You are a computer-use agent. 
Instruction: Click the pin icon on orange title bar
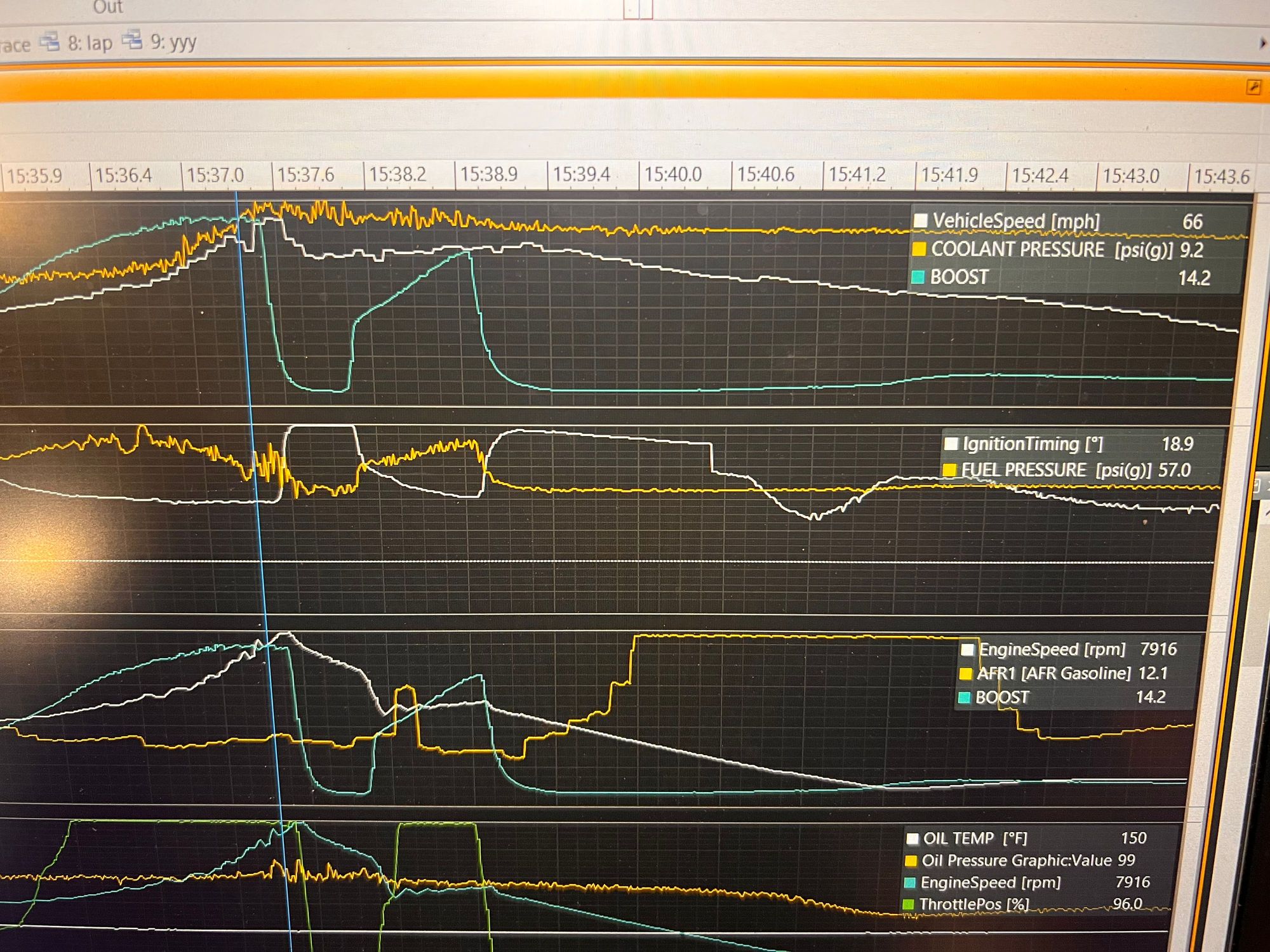pos(1253,87)
